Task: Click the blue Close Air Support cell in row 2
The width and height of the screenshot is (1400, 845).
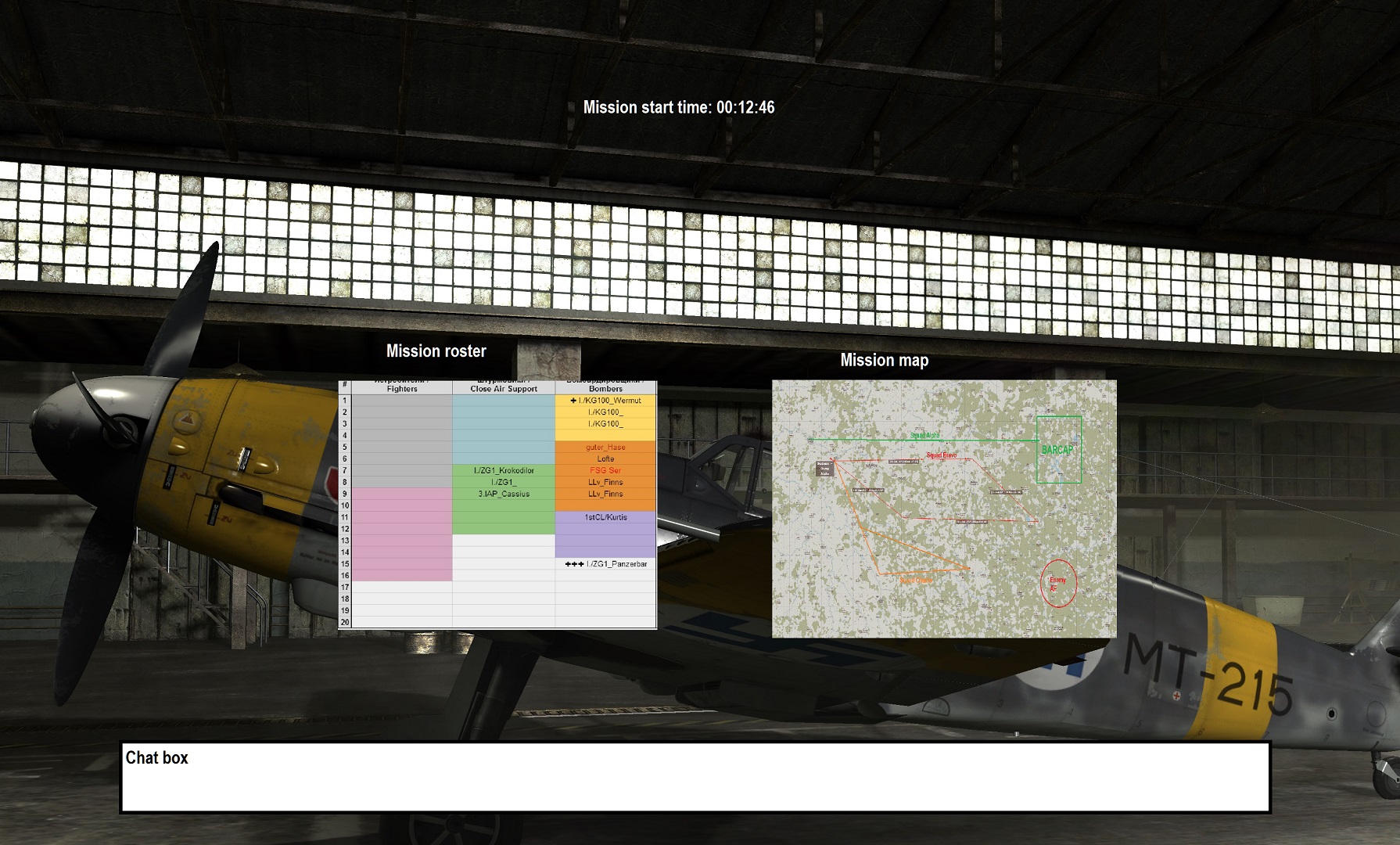Action: point(504,412)
